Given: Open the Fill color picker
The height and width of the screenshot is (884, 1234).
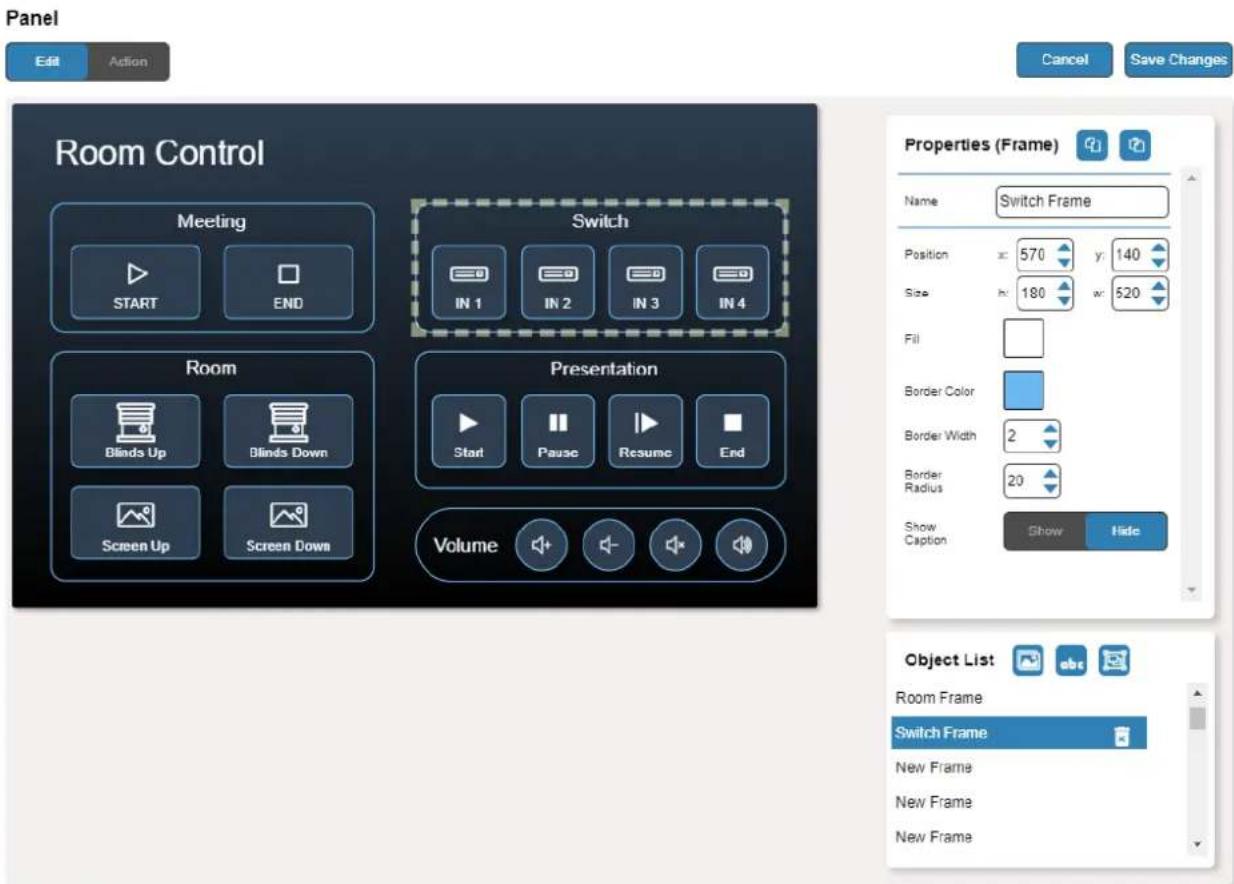Looking at the screenshot, I should click(x=1023, y=339).
